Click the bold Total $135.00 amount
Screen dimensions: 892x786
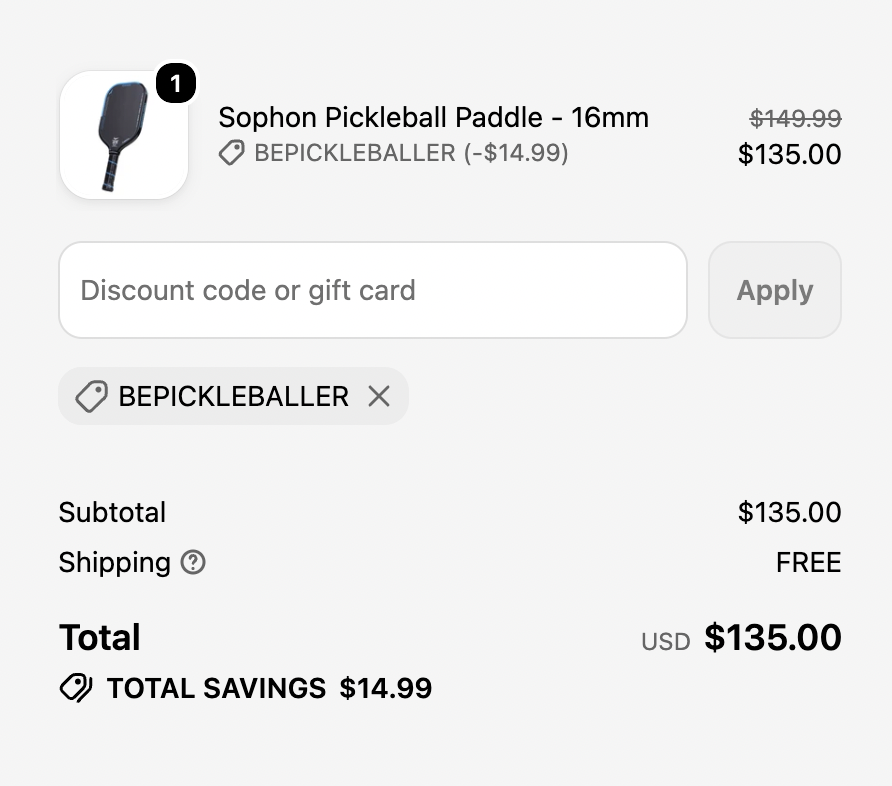click(x=773, y=637)
